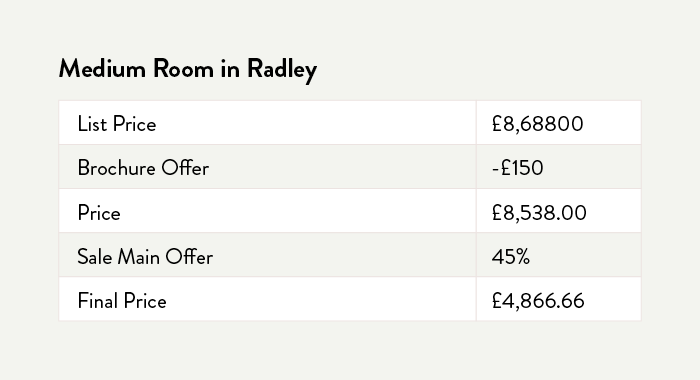Click the 45% sale offer value
Screen dimensions: 700x380
tap(511, 257)
